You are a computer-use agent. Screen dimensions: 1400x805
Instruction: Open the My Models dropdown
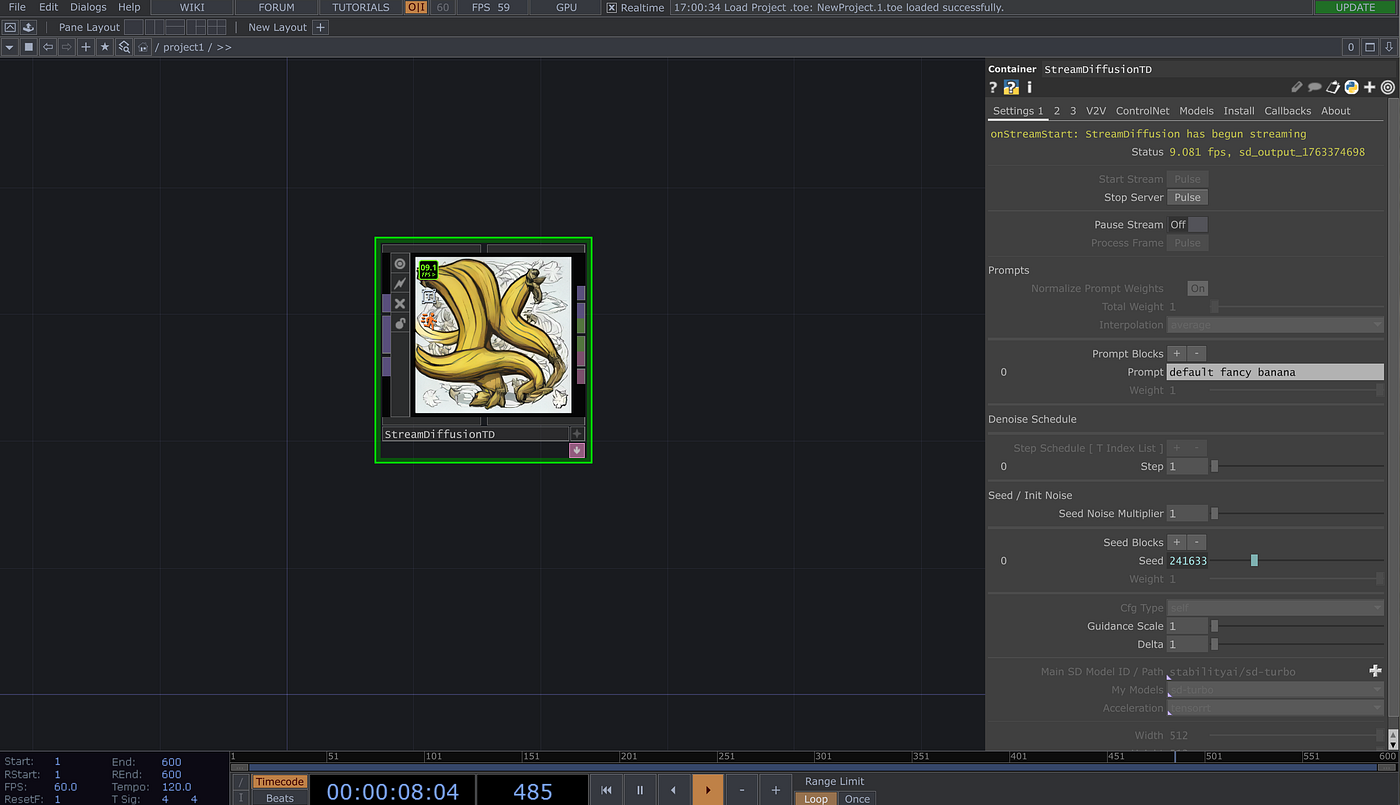(x=1276, y=690)
